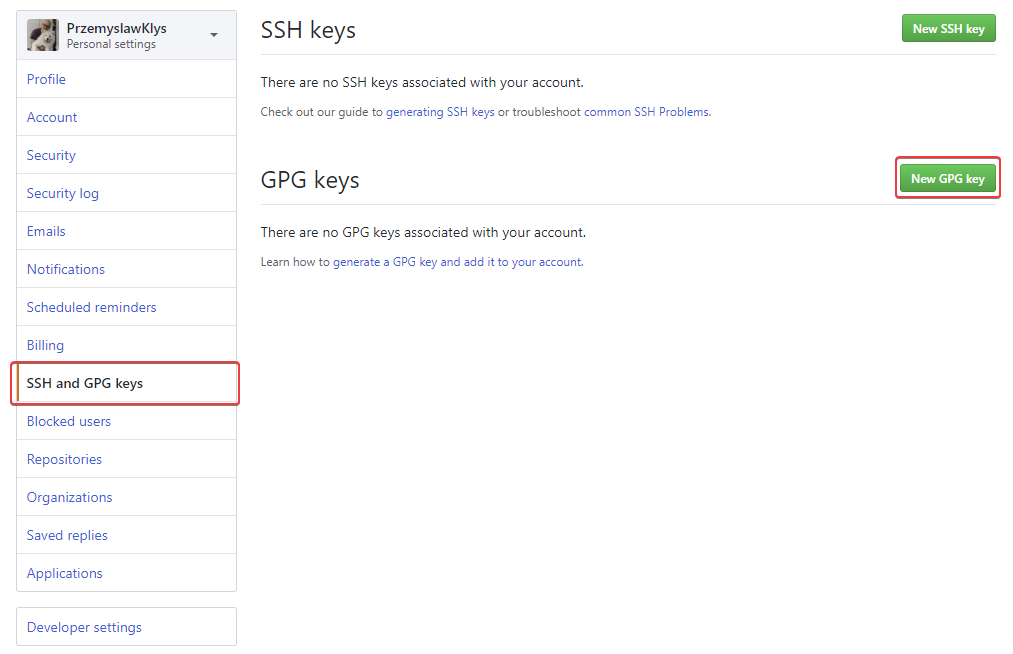Open Notifications settings

coord(65,268)
